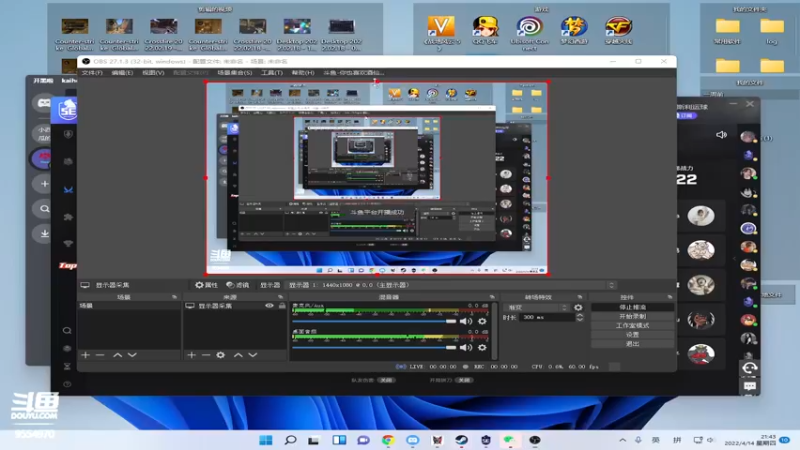Add a new source with plus icon
Viewport: 800px width, 450px height.
[191, 355]
